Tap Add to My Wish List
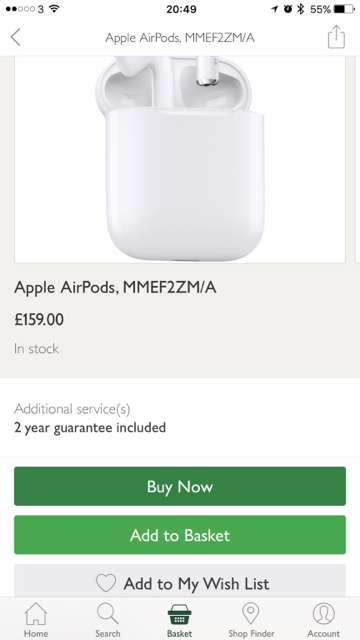The image size is (360, 640). (x=180, y=581)
